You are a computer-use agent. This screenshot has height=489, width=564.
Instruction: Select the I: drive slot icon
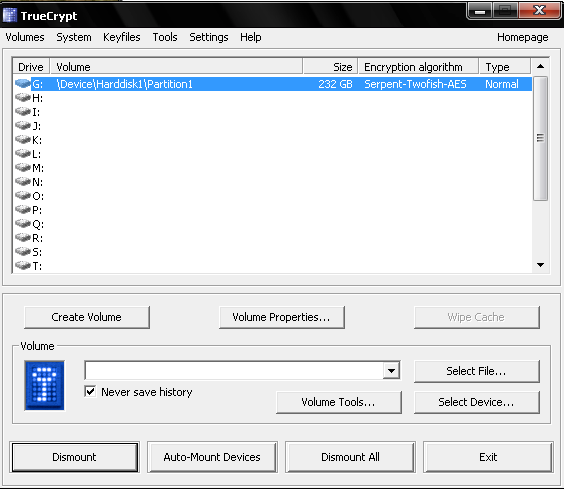23,112
